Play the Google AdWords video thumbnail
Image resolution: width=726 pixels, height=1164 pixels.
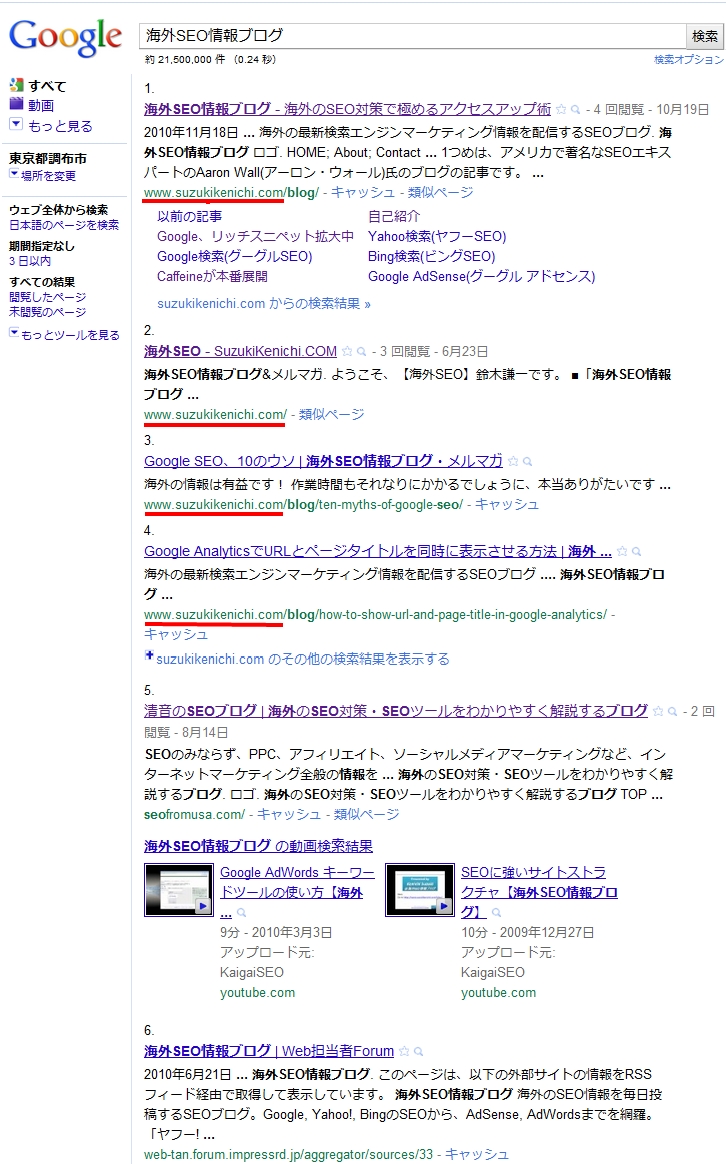pyautogui.click(x=178, y=889)
